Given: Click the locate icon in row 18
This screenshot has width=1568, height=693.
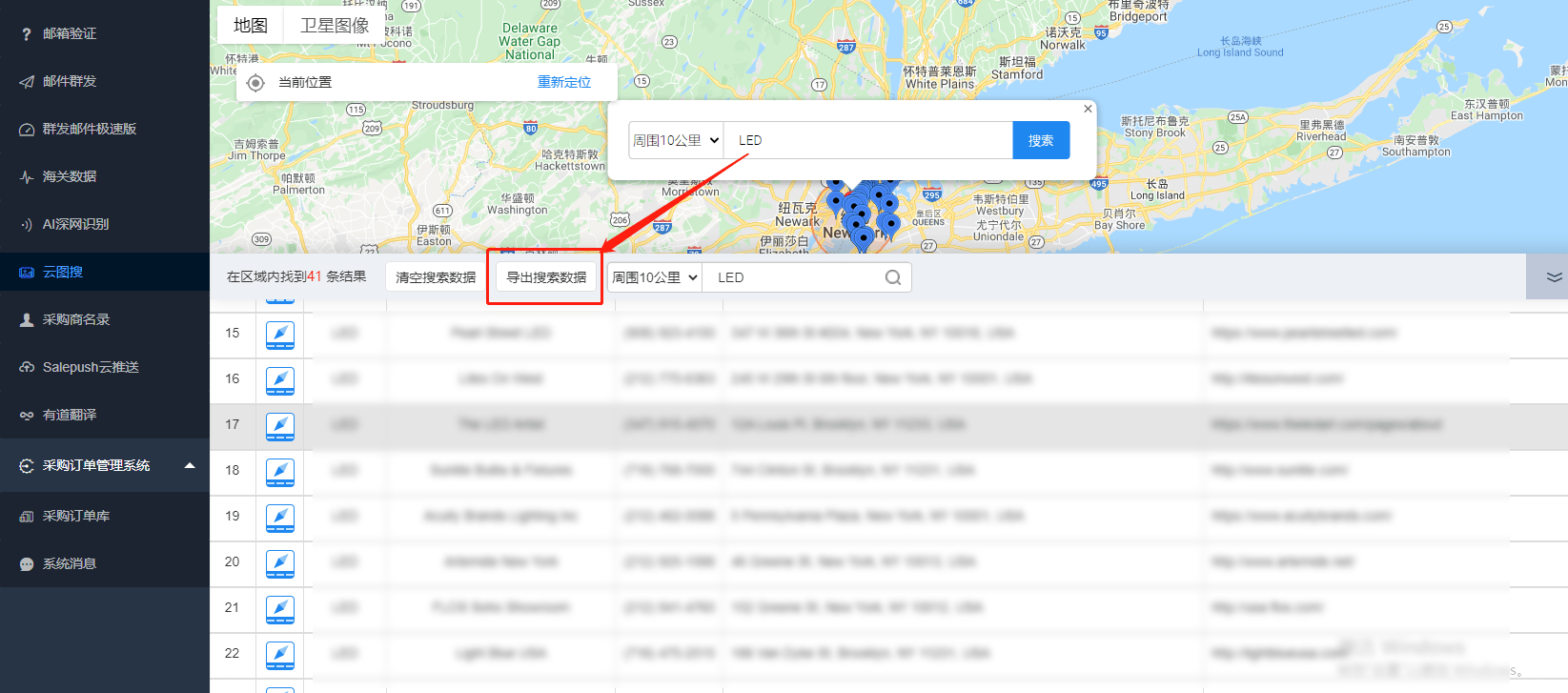Looking at the screenshot, I should tap(280, 472).
